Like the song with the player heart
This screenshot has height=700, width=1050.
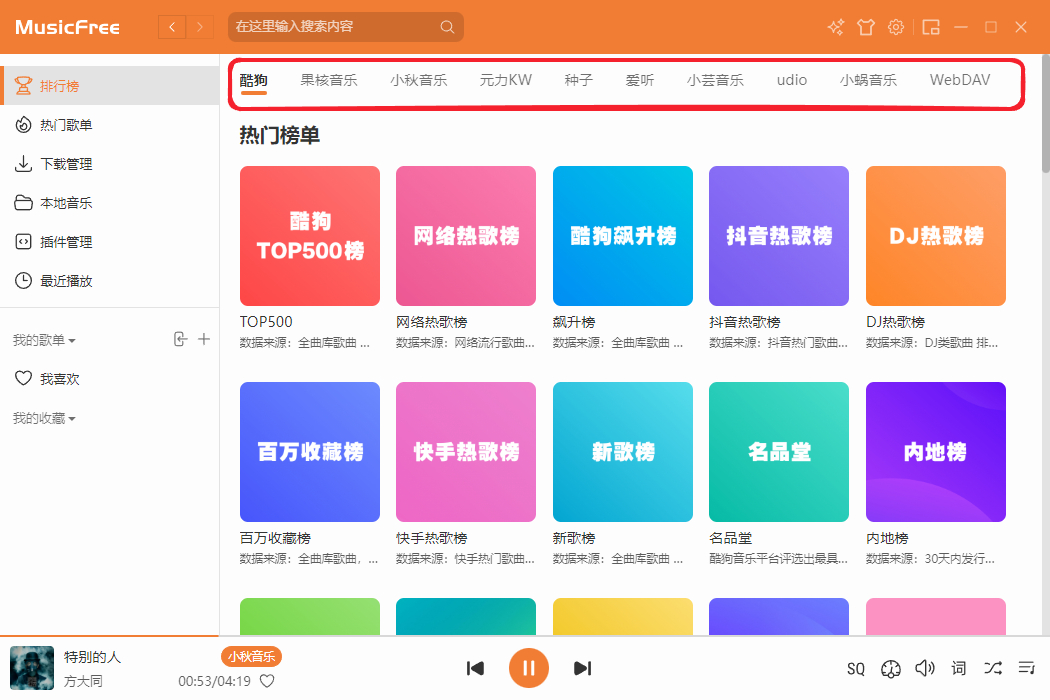(x=267, y=681)
